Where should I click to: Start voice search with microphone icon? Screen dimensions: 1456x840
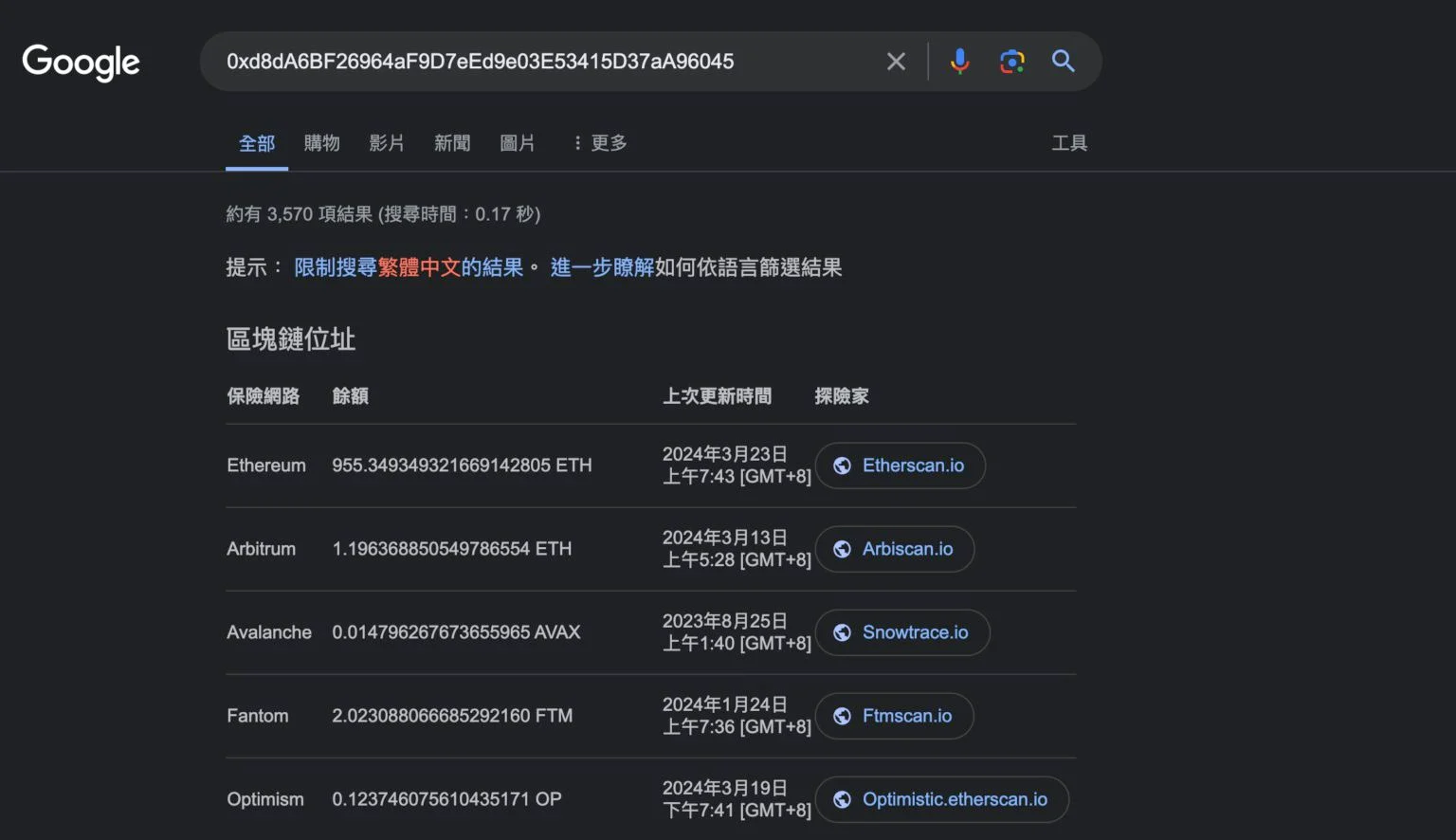959,62
